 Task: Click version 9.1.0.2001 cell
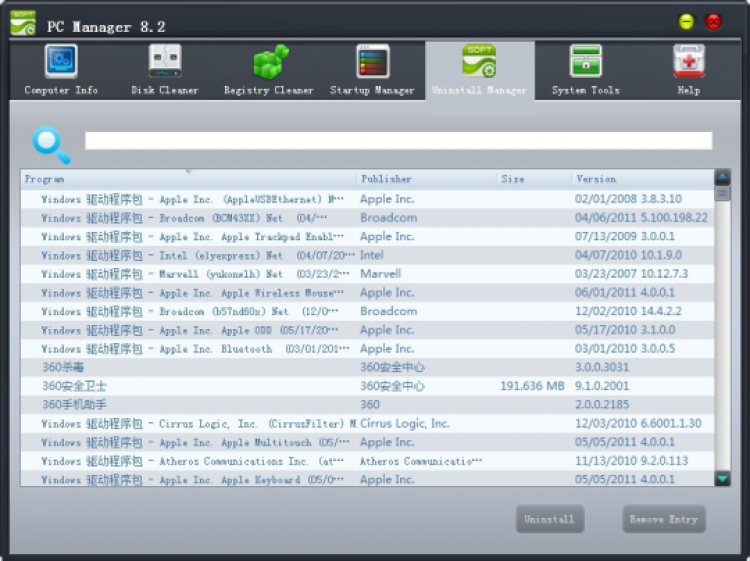[x=602, y=386]
